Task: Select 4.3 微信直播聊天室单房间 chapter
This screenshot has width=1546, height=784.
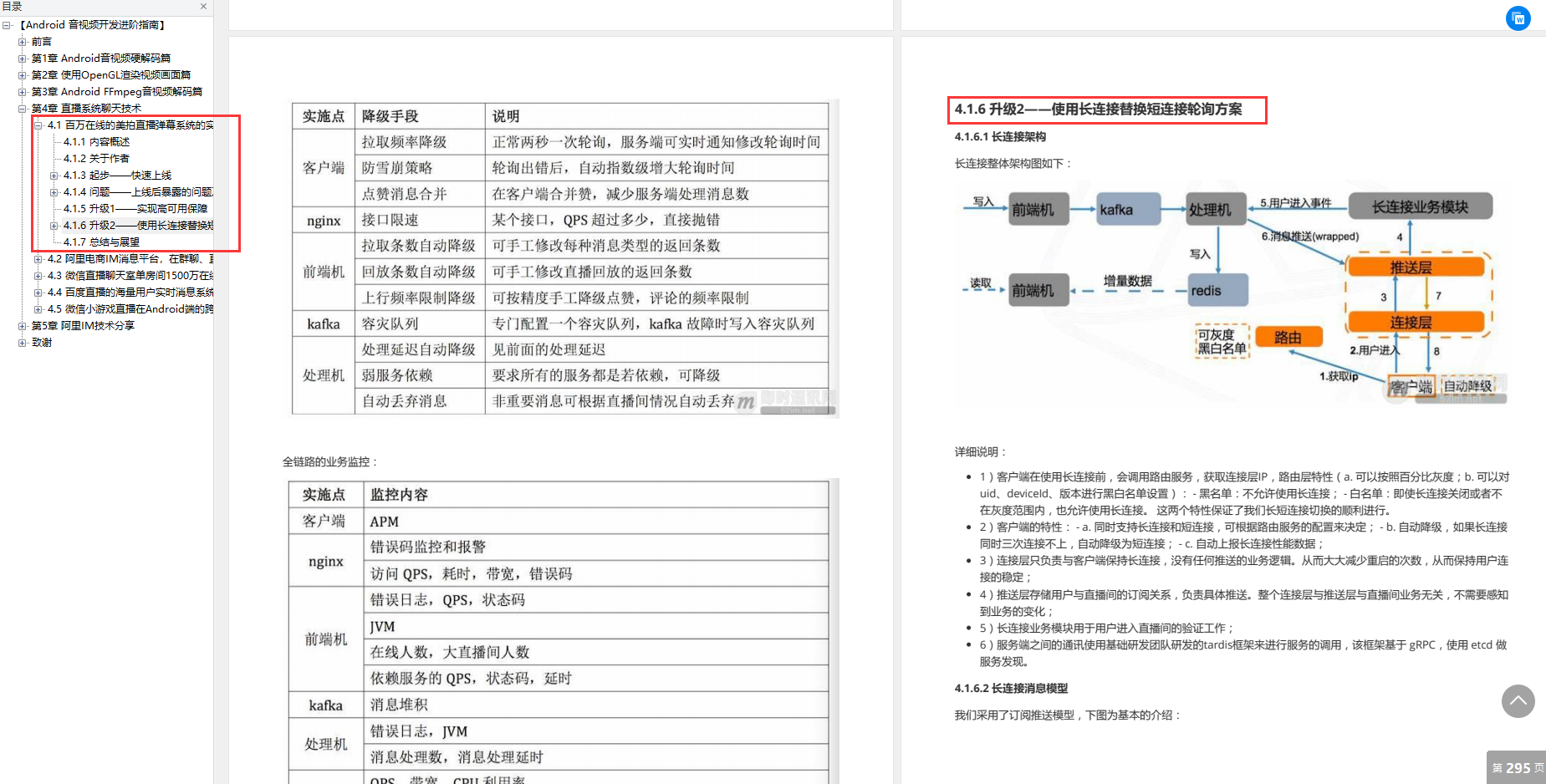Action: point(100,275)
